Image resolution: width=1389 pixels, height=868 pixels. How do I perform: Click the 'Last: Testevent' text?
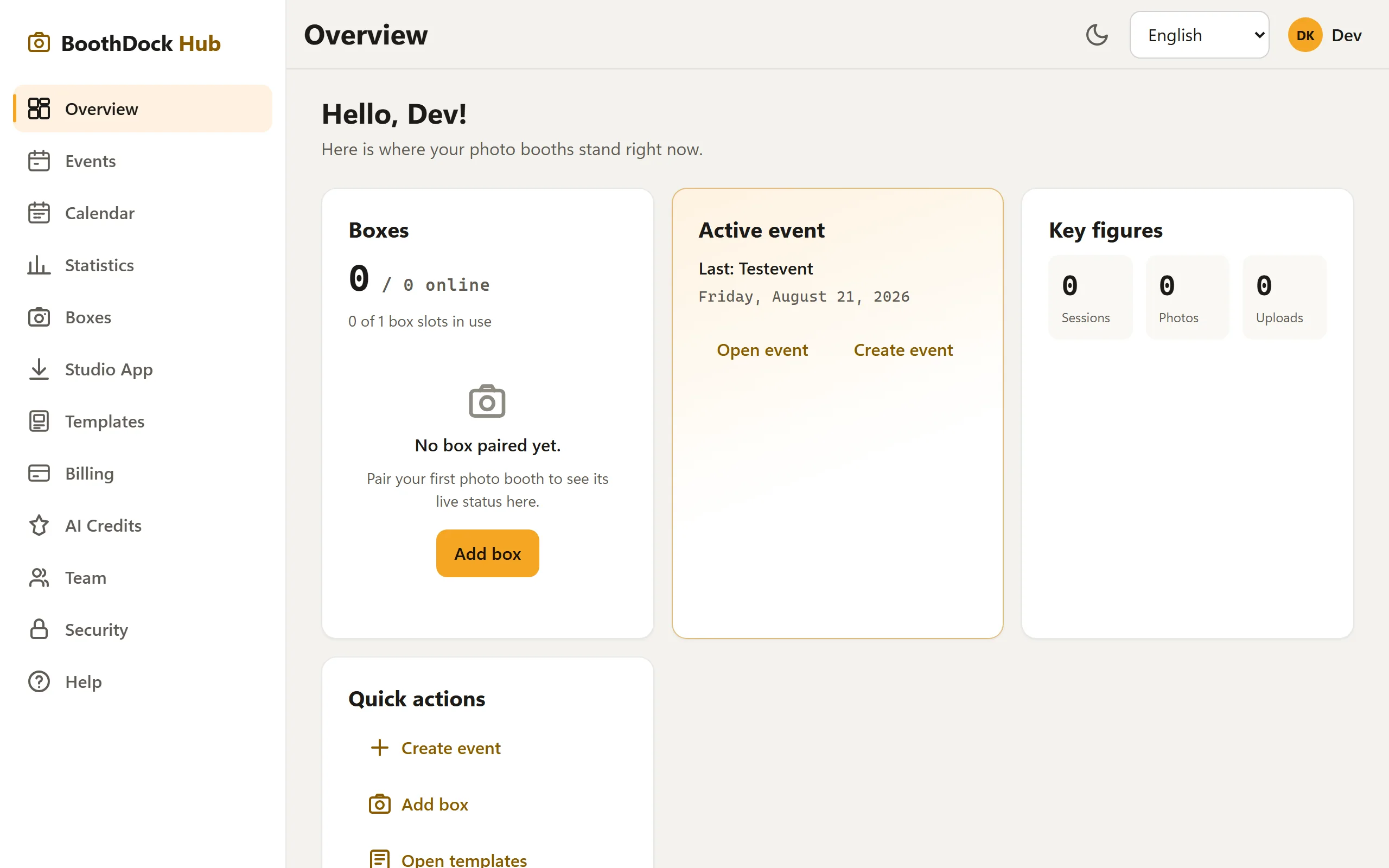(755, 269)
